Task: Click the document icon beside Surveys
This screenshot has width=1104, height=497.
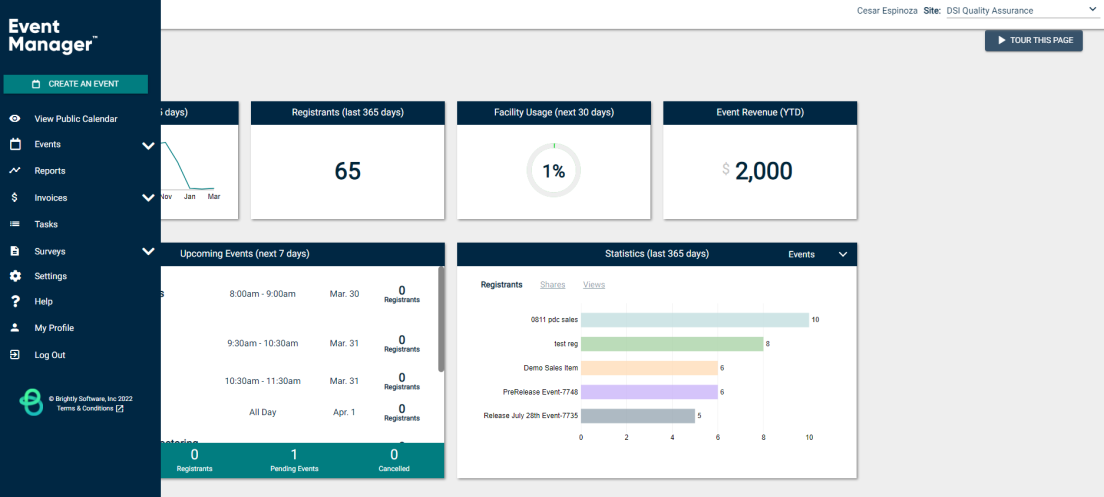Action: click(x=15, y=251)
